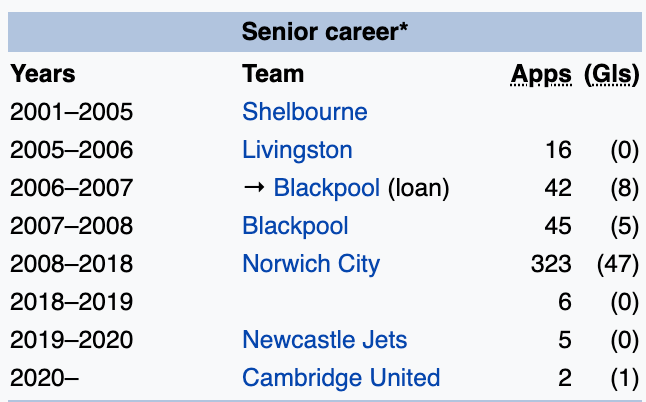Click the 2008–2018 years cell
646x402 pixels.
coord(71,264)
